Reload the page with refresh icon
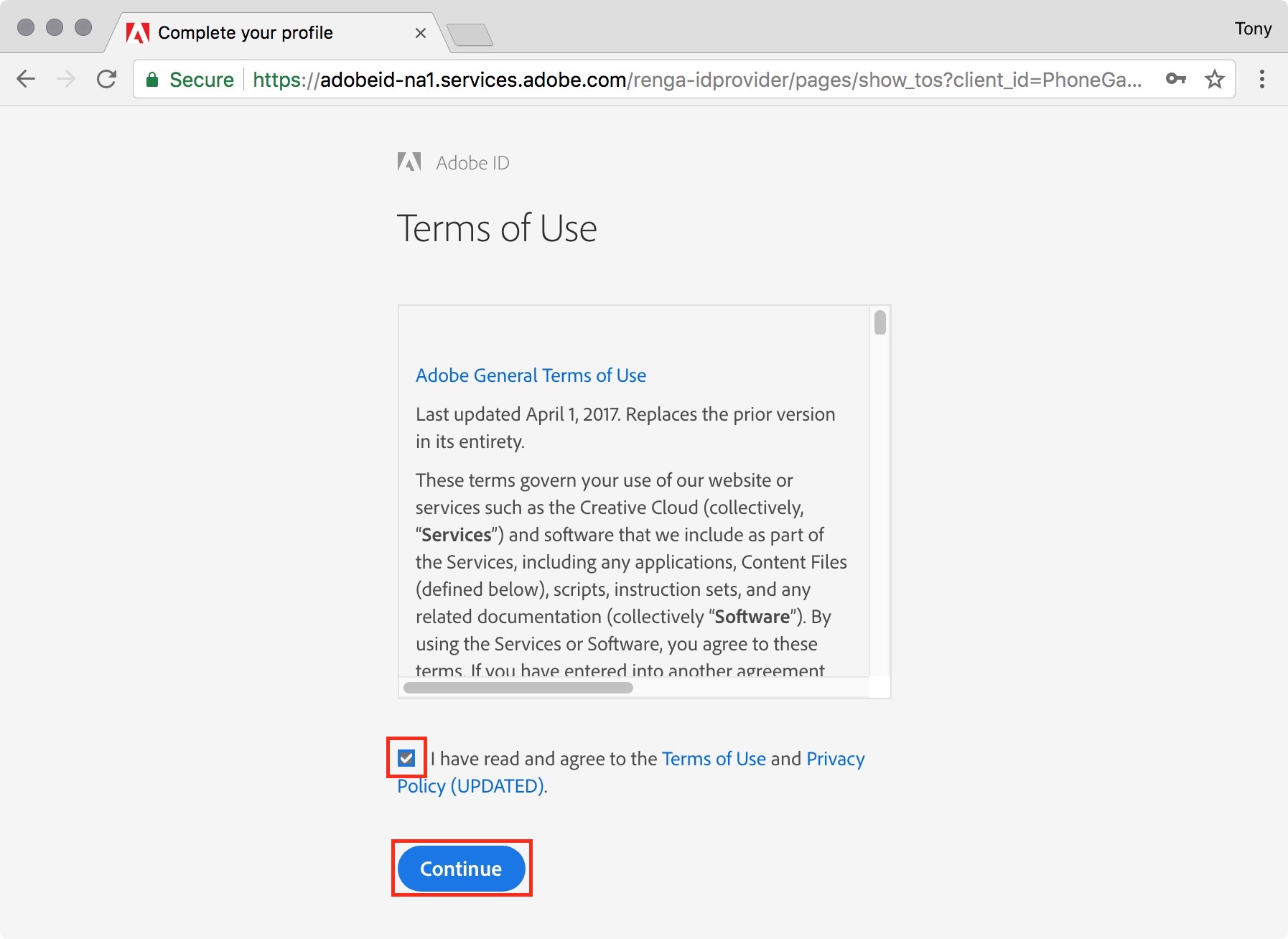 tap(106, 79)
